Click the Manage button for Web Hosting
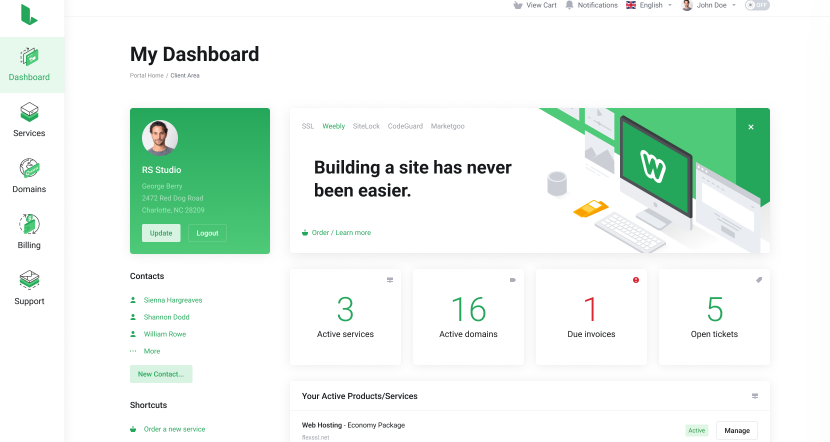 736,430
